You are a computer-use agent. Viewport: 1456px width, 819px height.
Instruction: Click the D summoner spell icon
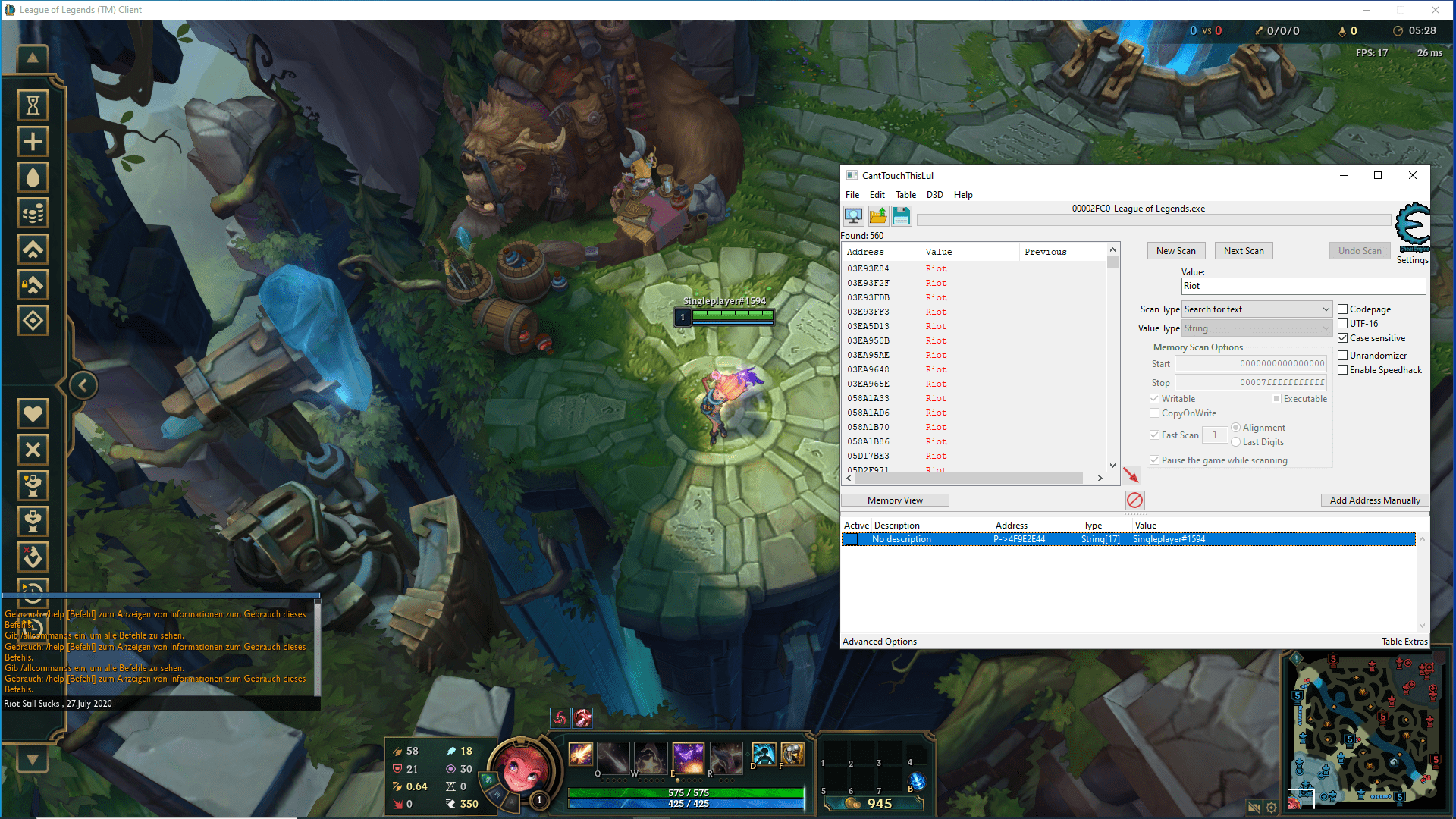point(764,754)
